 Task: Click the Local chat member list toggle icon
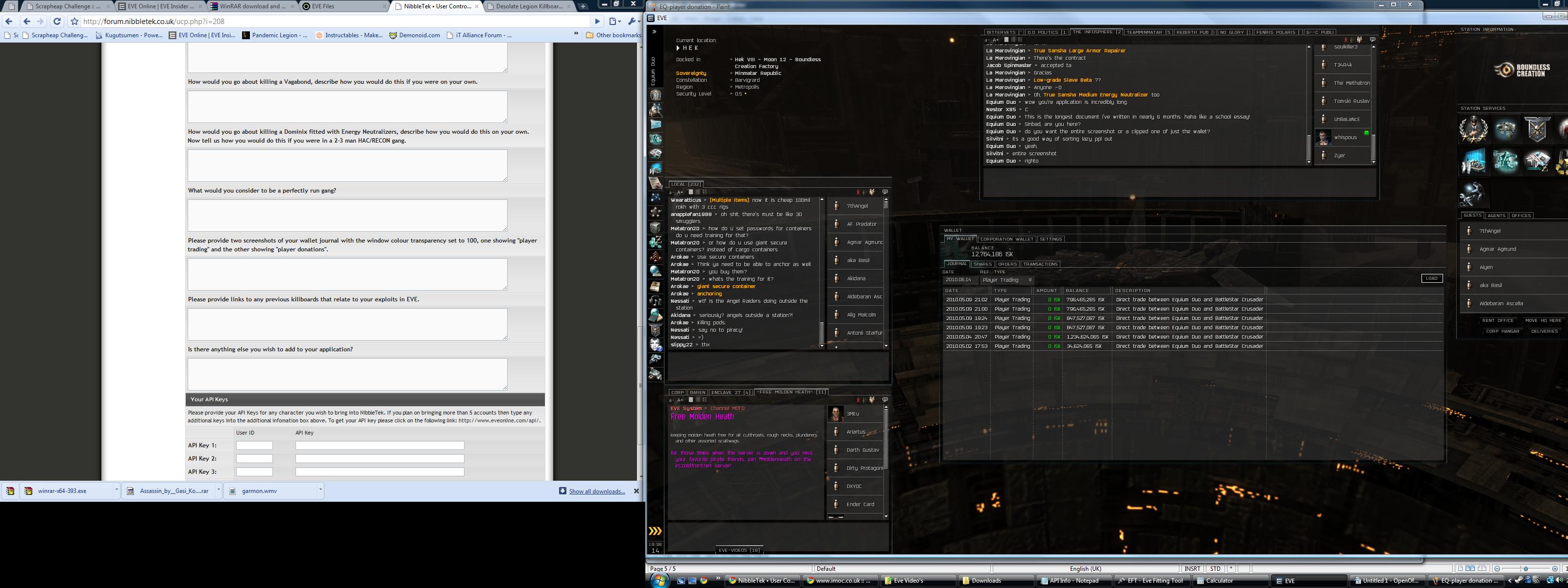(x=872, y=193)
